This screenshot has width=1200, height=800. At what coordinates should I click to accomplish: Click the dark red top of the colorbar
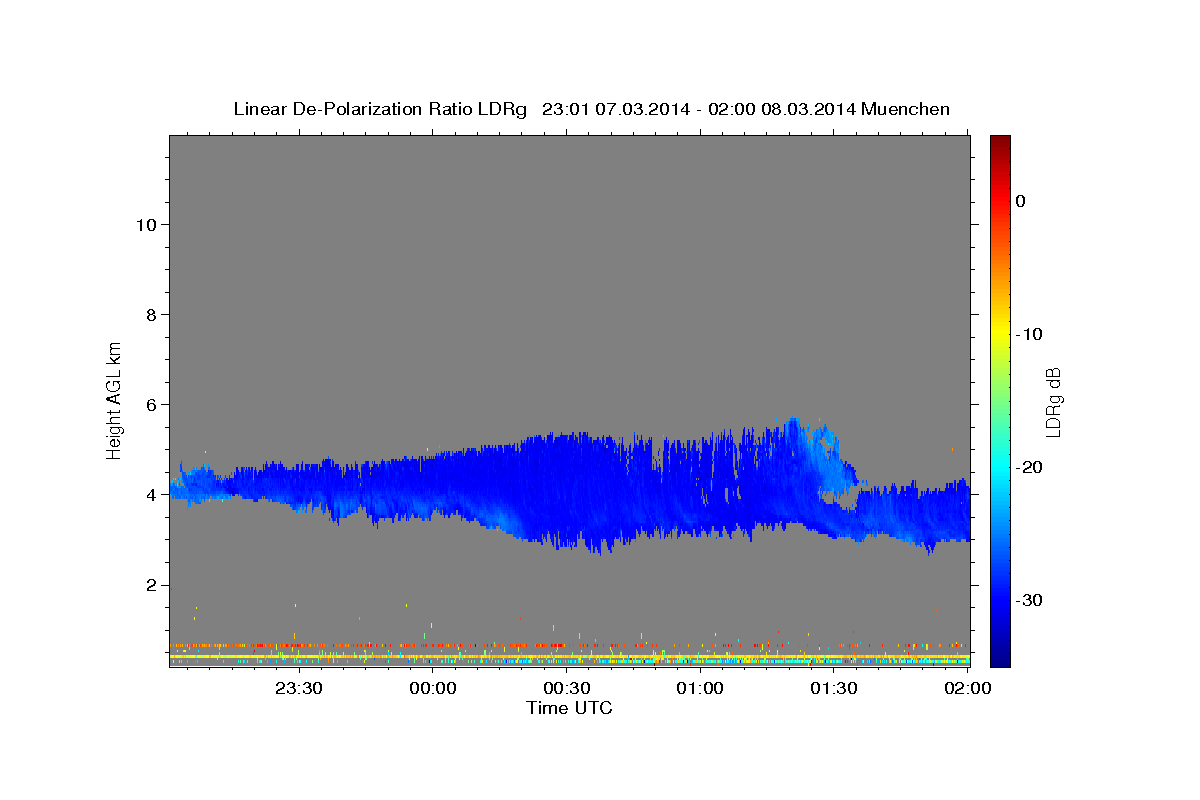coord(1000,142)
